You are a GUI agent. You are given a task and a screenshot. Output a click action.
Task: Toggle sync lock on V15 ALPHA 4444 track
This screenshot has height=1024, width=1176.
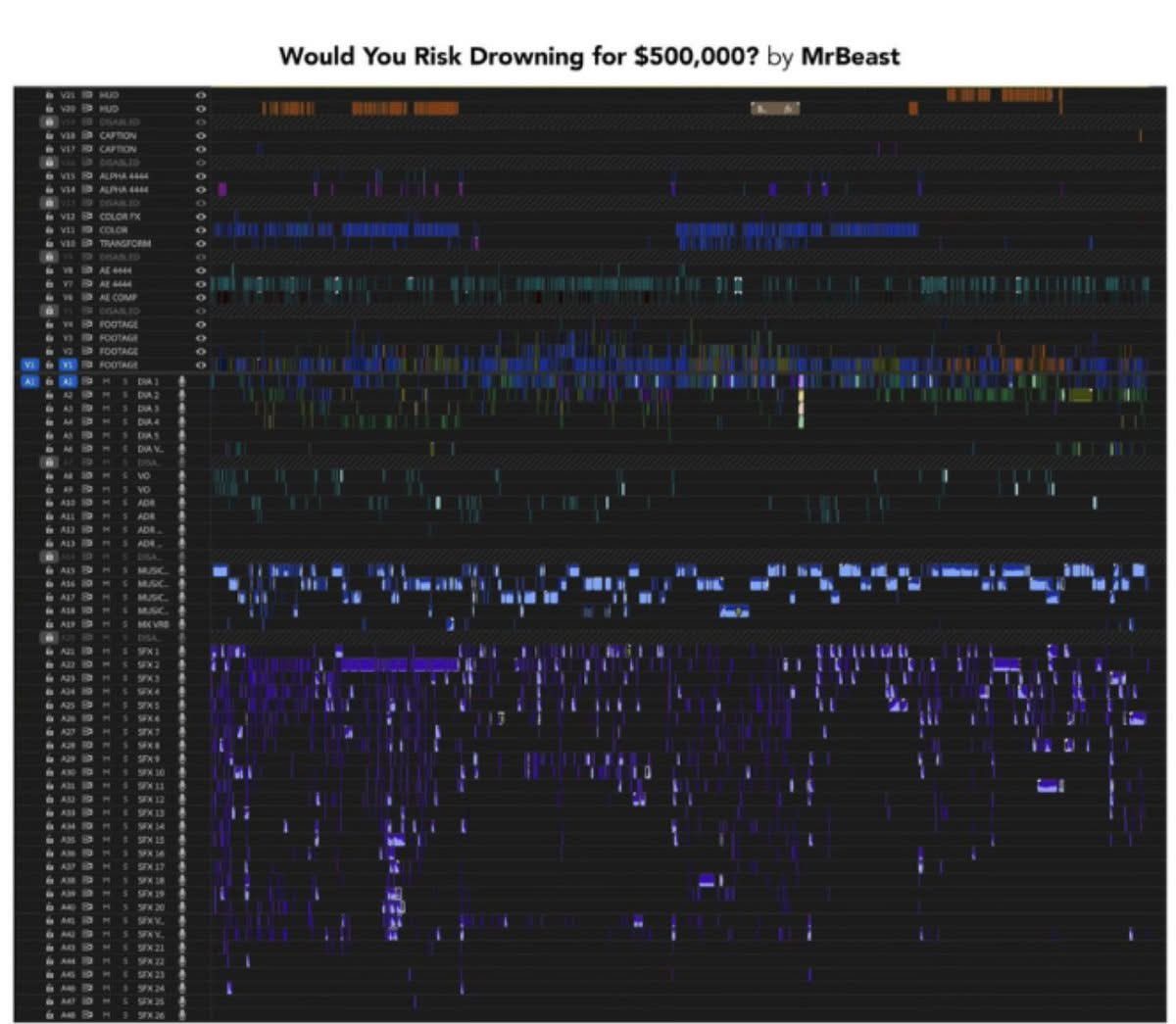87,176
